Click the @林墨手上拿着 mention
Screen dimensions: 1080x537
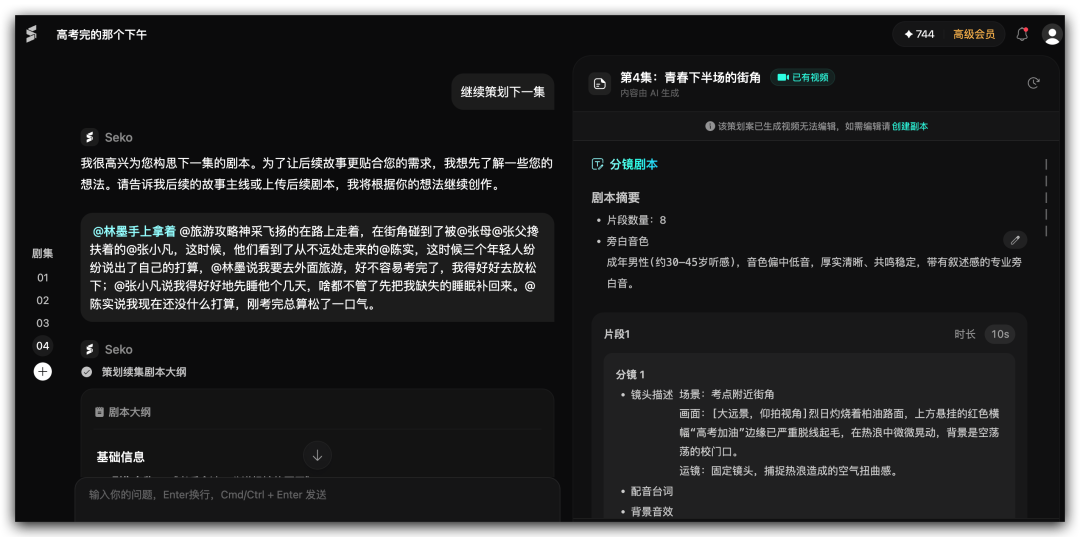point(134,231)
